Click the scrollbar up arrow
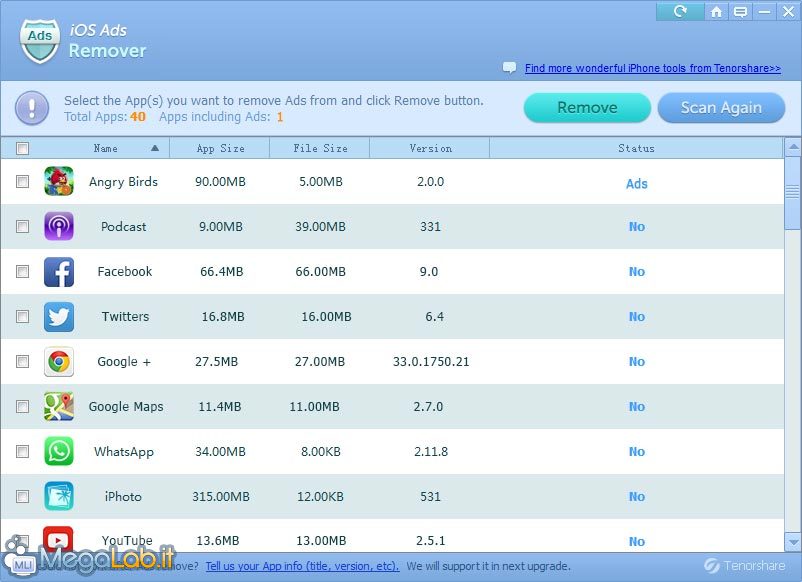Screen dimensions: 802x582 793,147
